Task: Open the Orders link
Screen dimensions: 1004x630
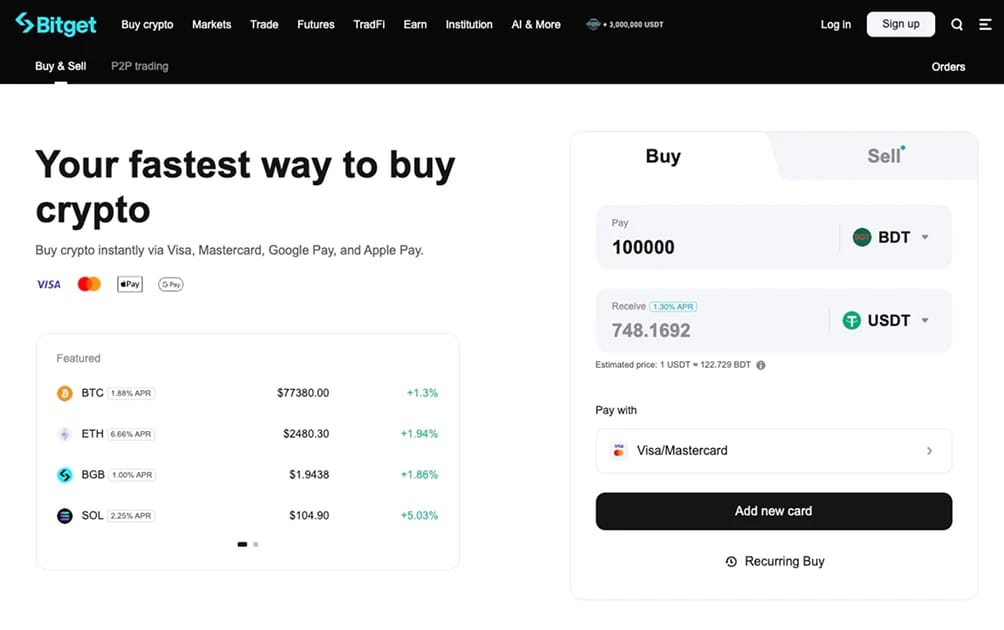Action: coord(948,67)
